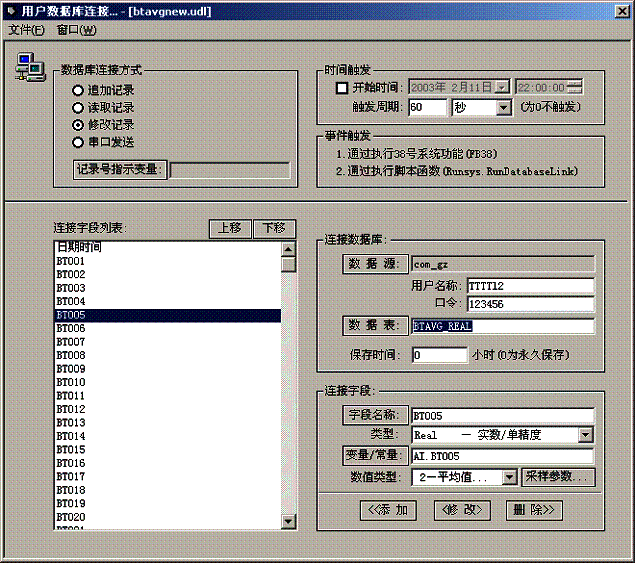Click the 数据源 button

373,264
